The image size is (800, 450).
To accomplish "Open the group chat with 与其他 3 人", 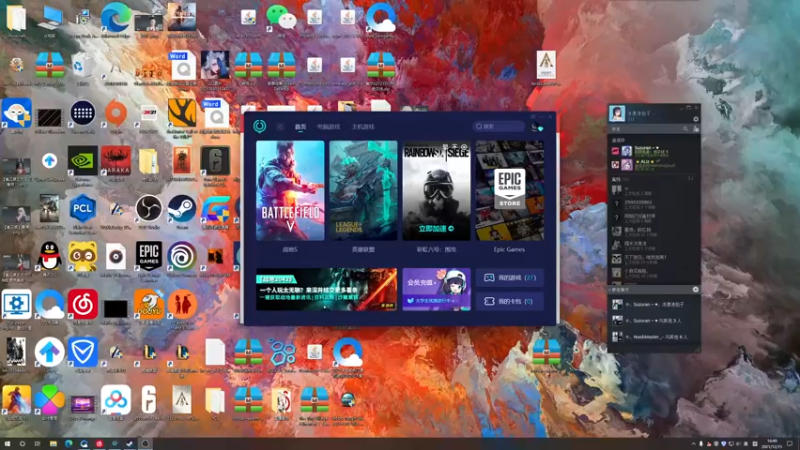I will click(x=654, y=320).
